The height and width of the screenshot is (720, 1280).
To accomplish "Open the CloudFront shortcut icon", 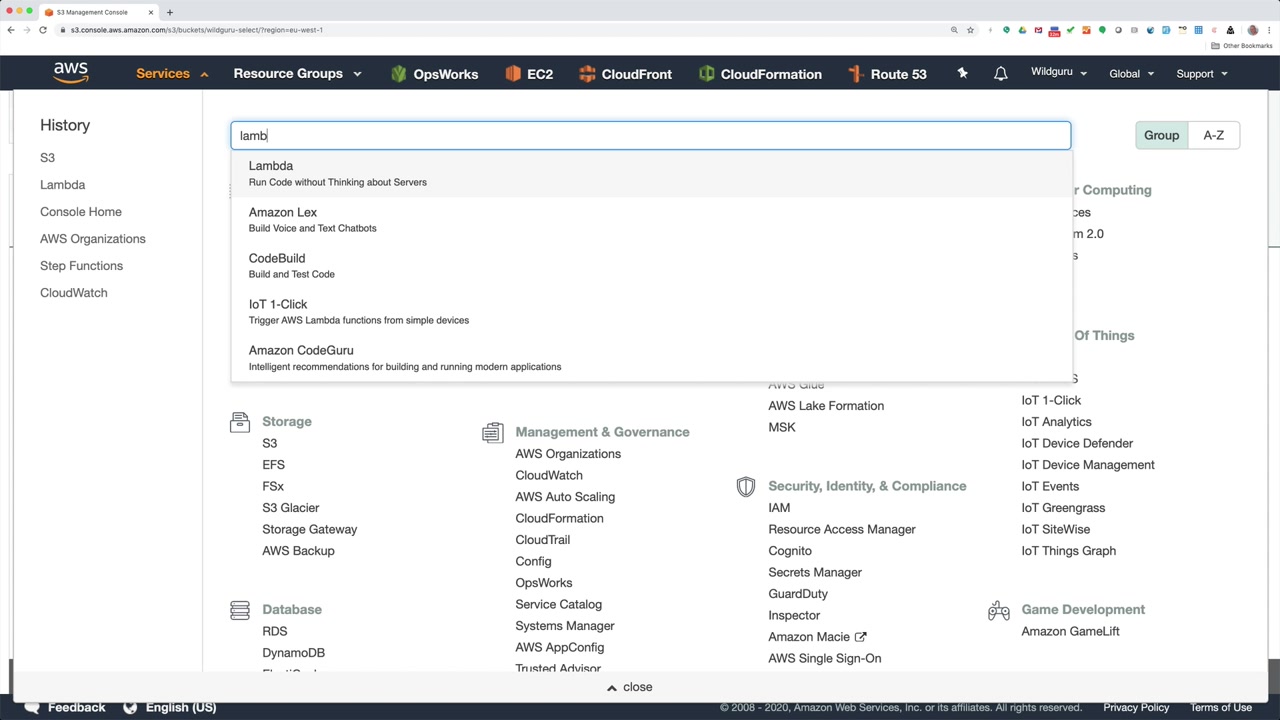I will click(587, 74).
